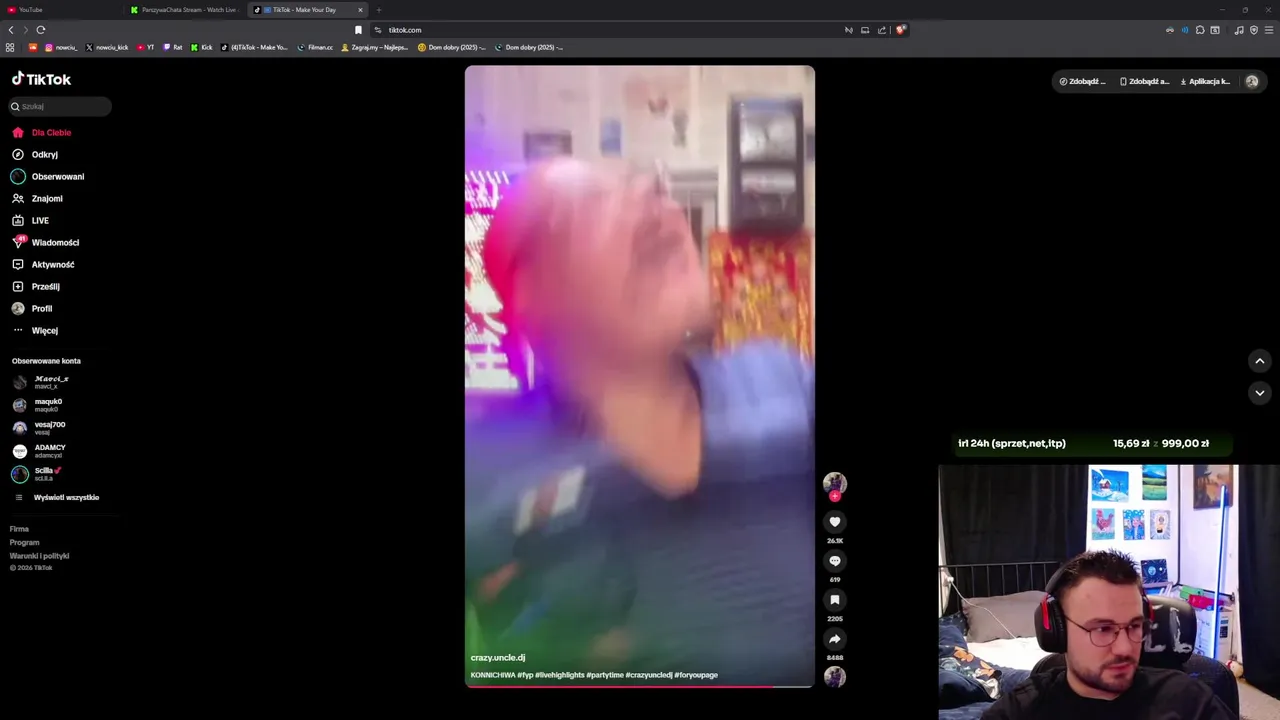Viewport: 1280px width, 720px height.
Task: Open the nowciu_kick X bookmark
Action: click(107, 47)
